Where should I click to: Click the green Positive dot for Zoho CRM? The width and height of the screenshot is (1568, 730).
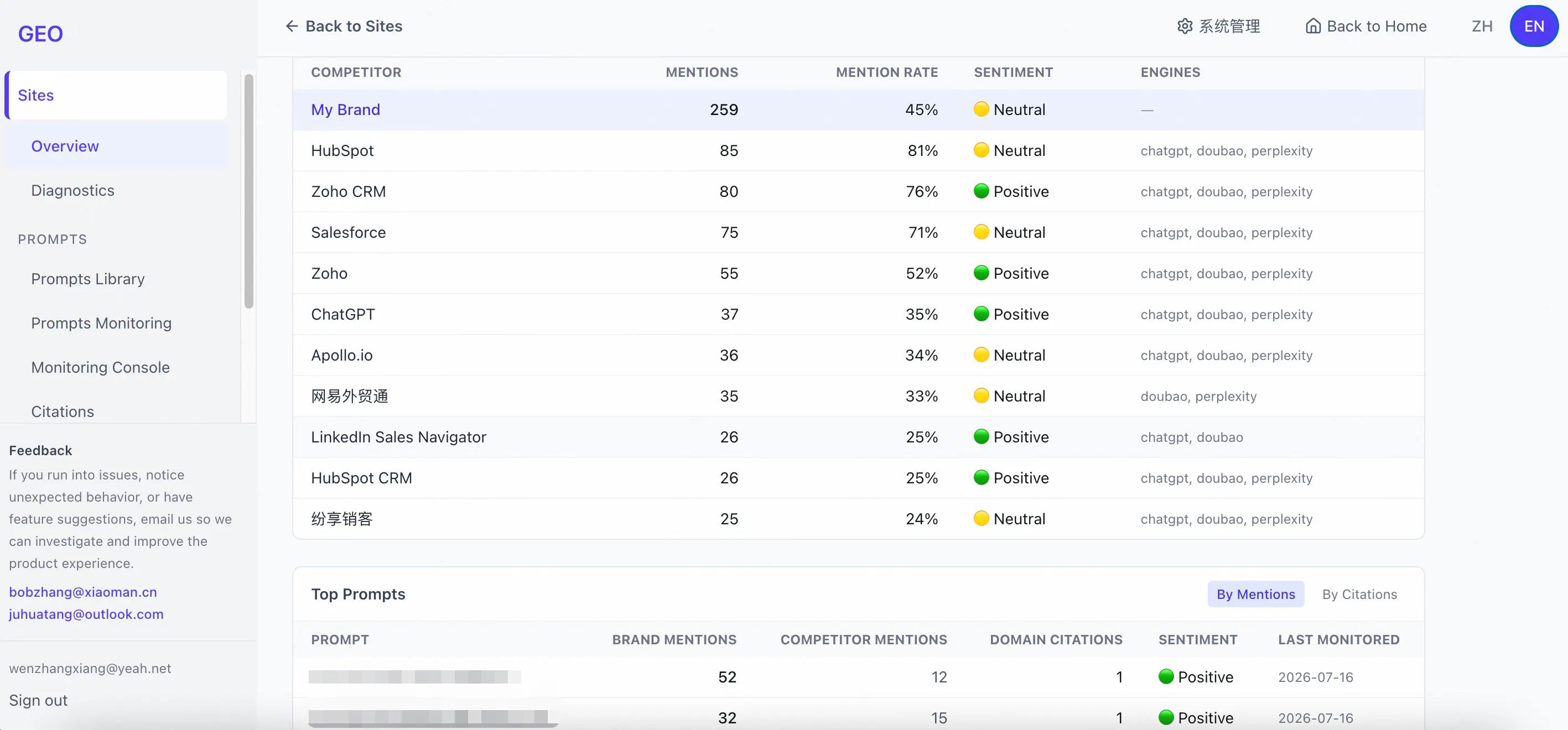(x=981, y=190)
